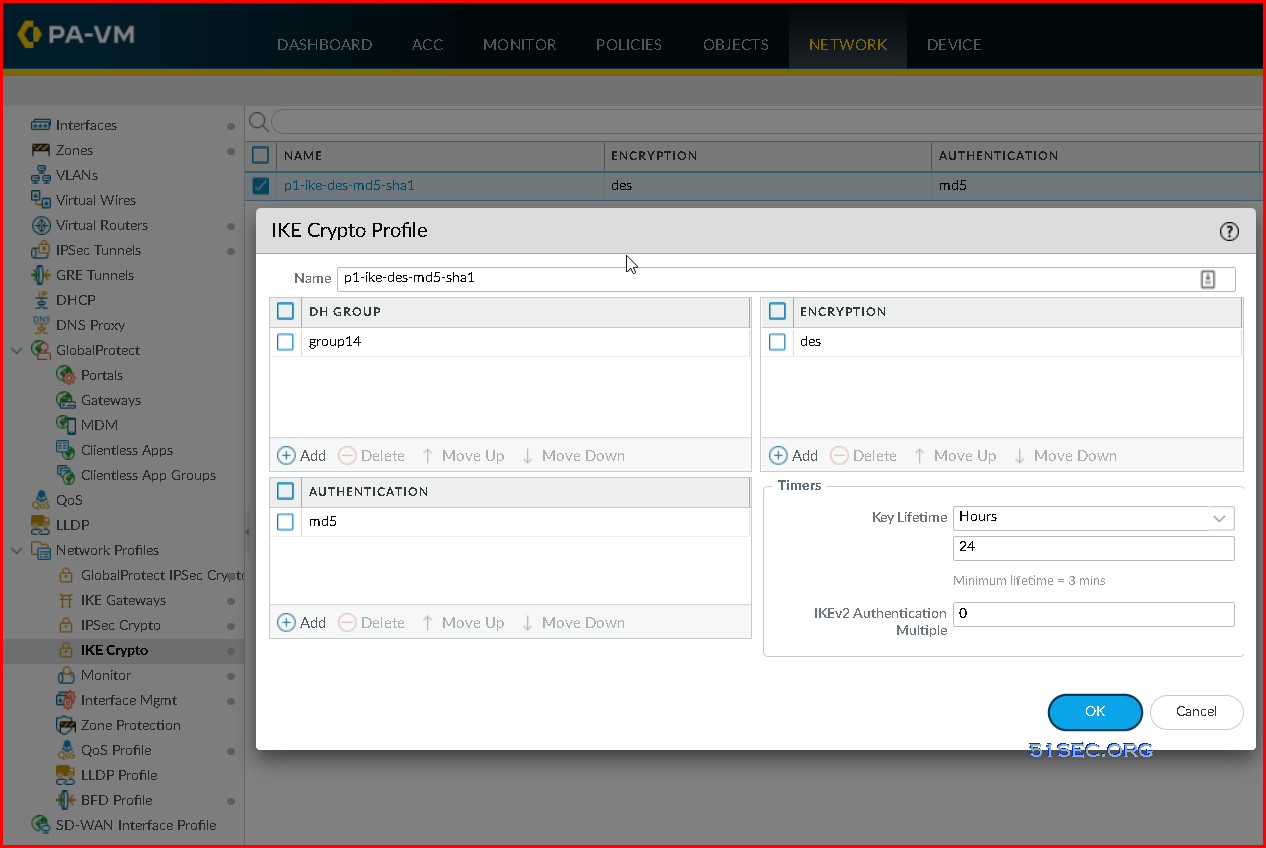The height and width of the screenshot is (848, 1266).
Task: Add a new Encryption entry
Action: [x=794, y=456]
